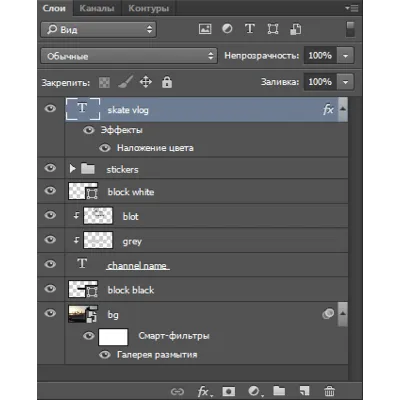Hide the Наложение цвета effect
This screenshot has height=400, width=400.
[x=105, y=148]
